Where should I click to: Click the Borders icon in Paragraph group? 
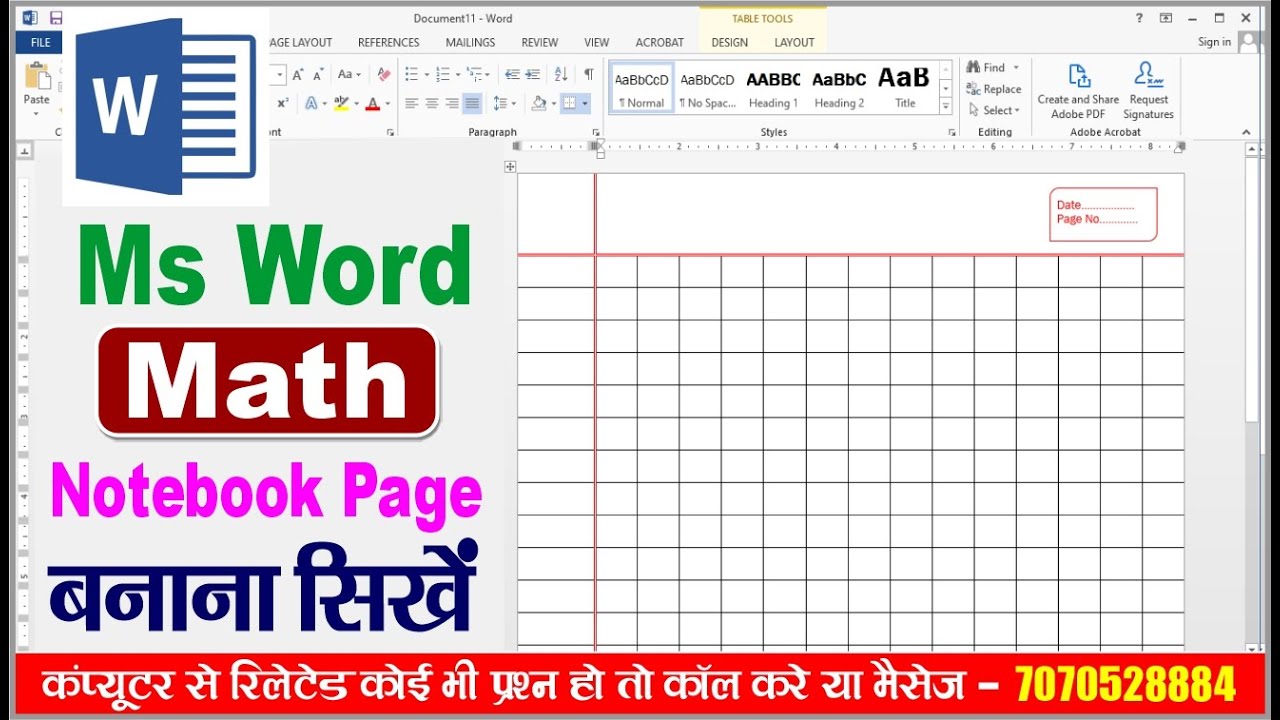pyautogui.click(x=569, y=103)
